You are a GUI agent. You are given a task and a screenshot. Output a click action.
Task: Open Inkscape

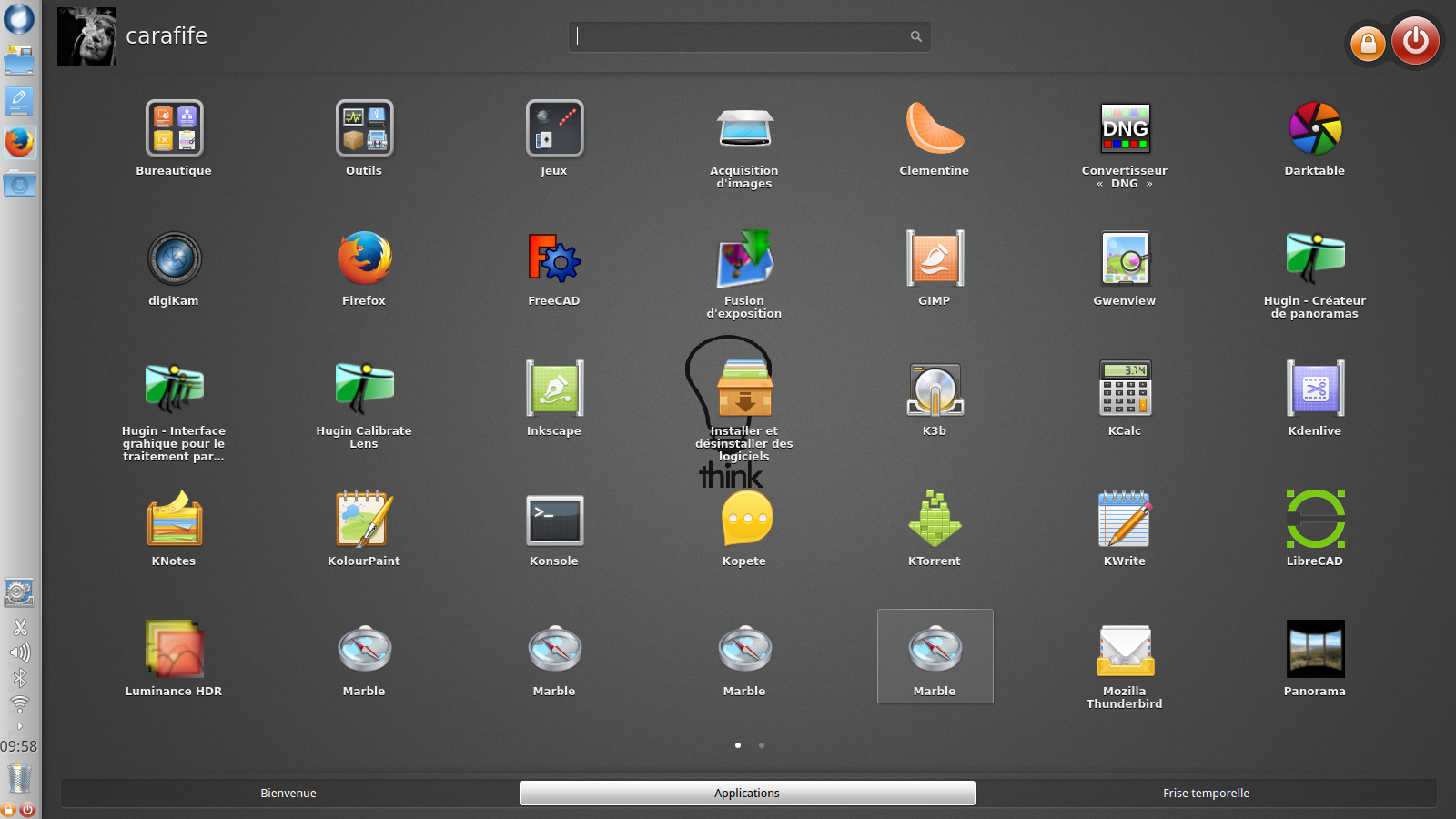tap(554, 399)
